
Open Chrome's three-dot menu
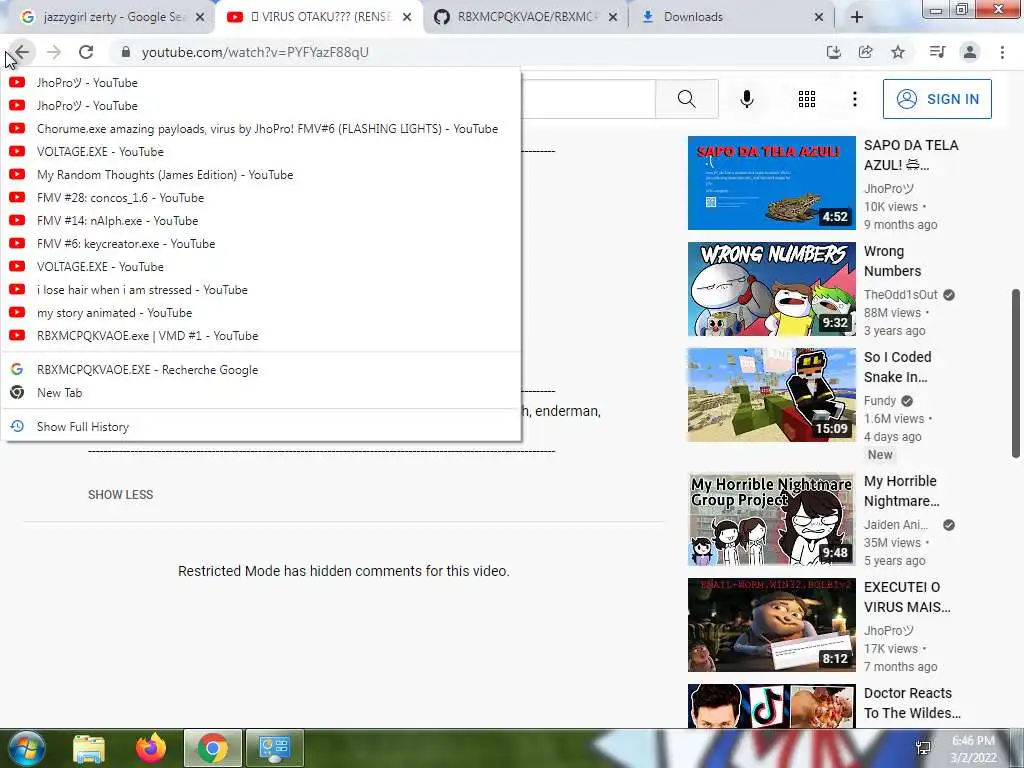click(1002, 52)
